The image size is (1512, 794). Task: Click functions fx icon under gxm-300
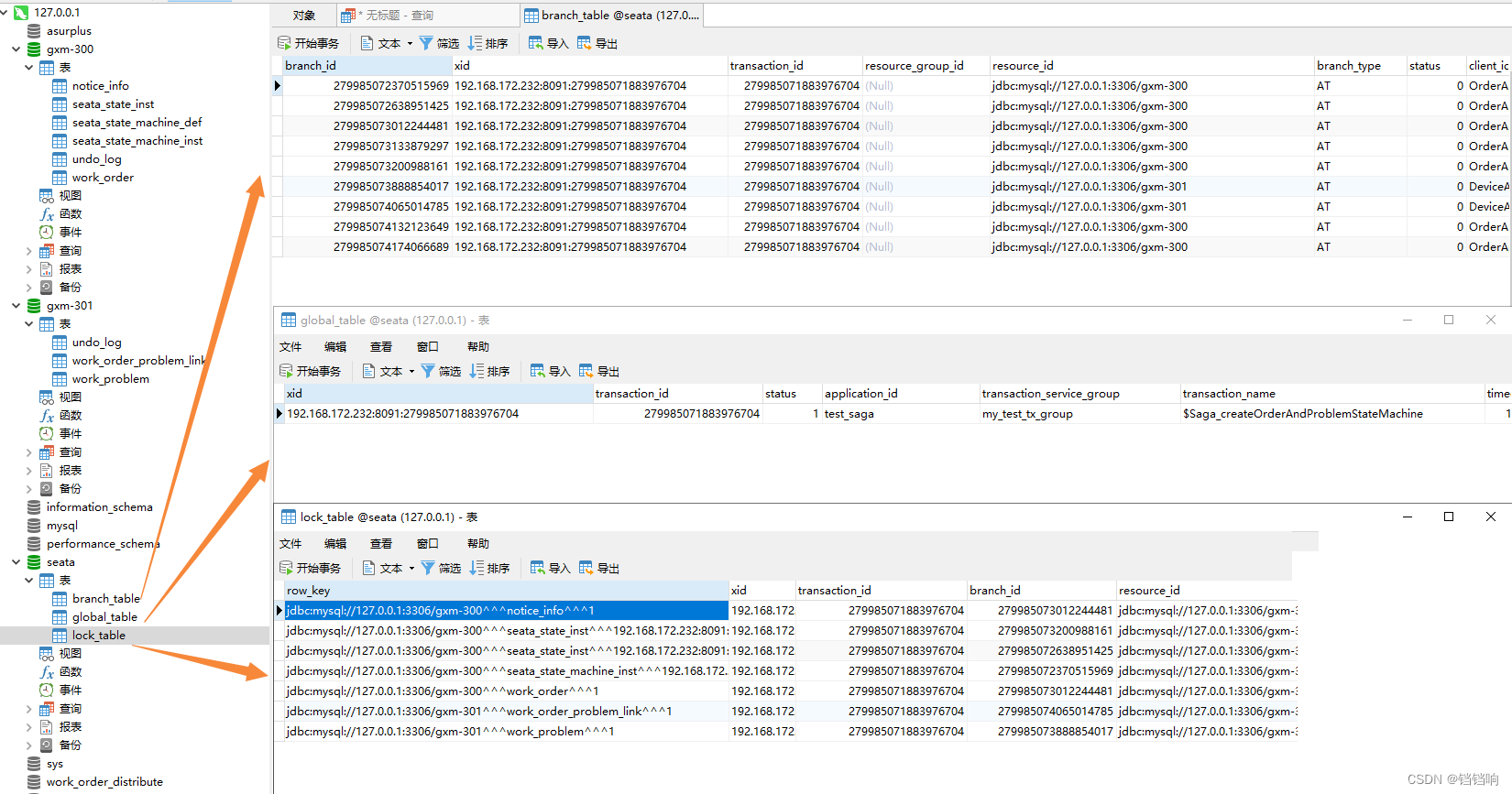tap(46, 214)
